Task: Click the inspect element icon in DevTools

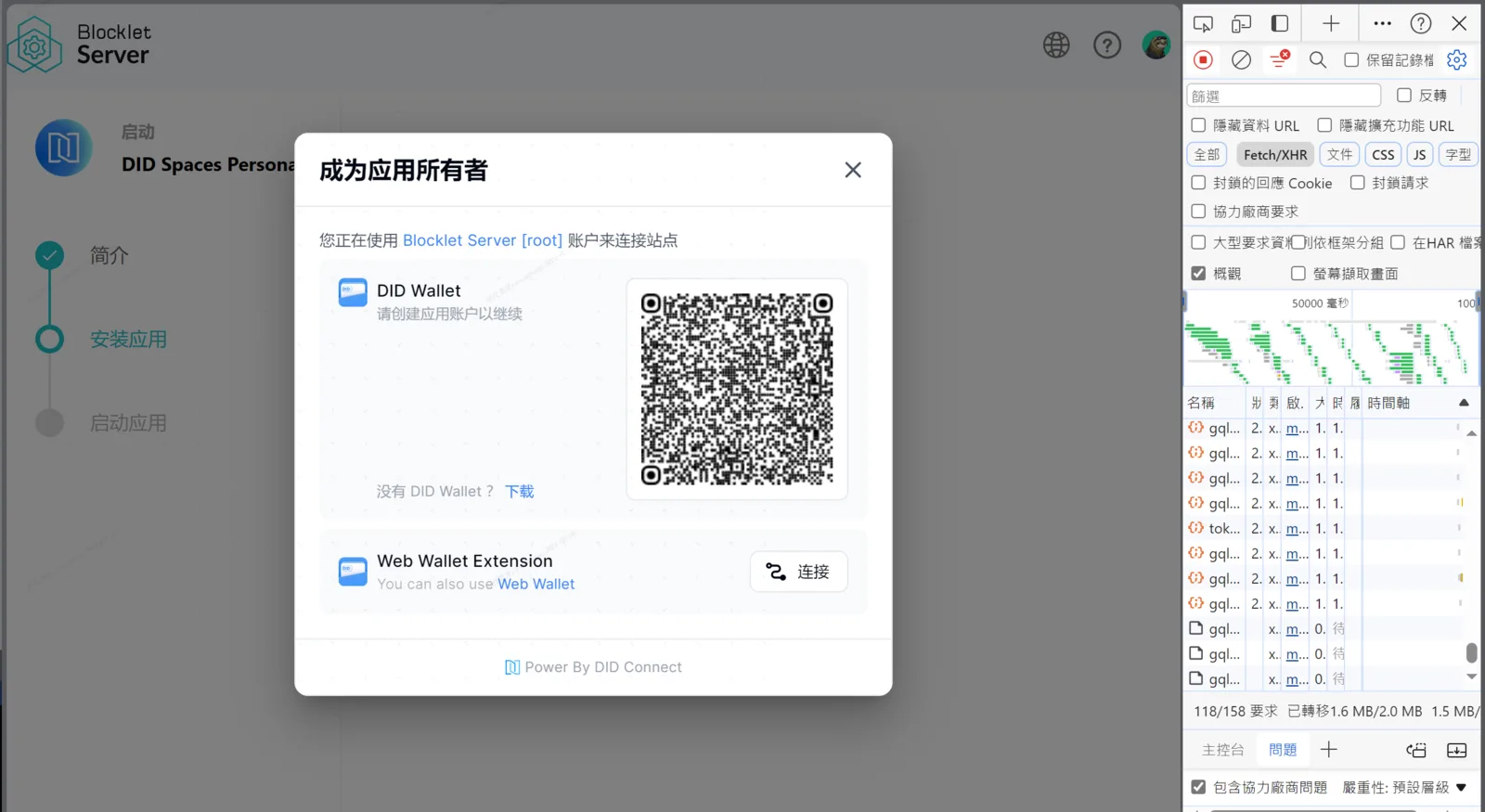Action: 1203,24
